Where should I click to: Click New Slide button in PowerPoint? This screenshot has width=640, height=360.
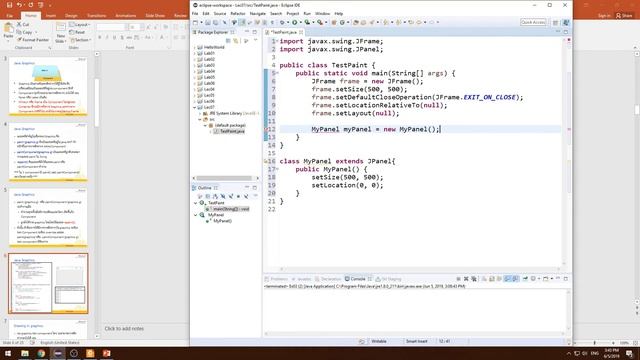point(60,33)
